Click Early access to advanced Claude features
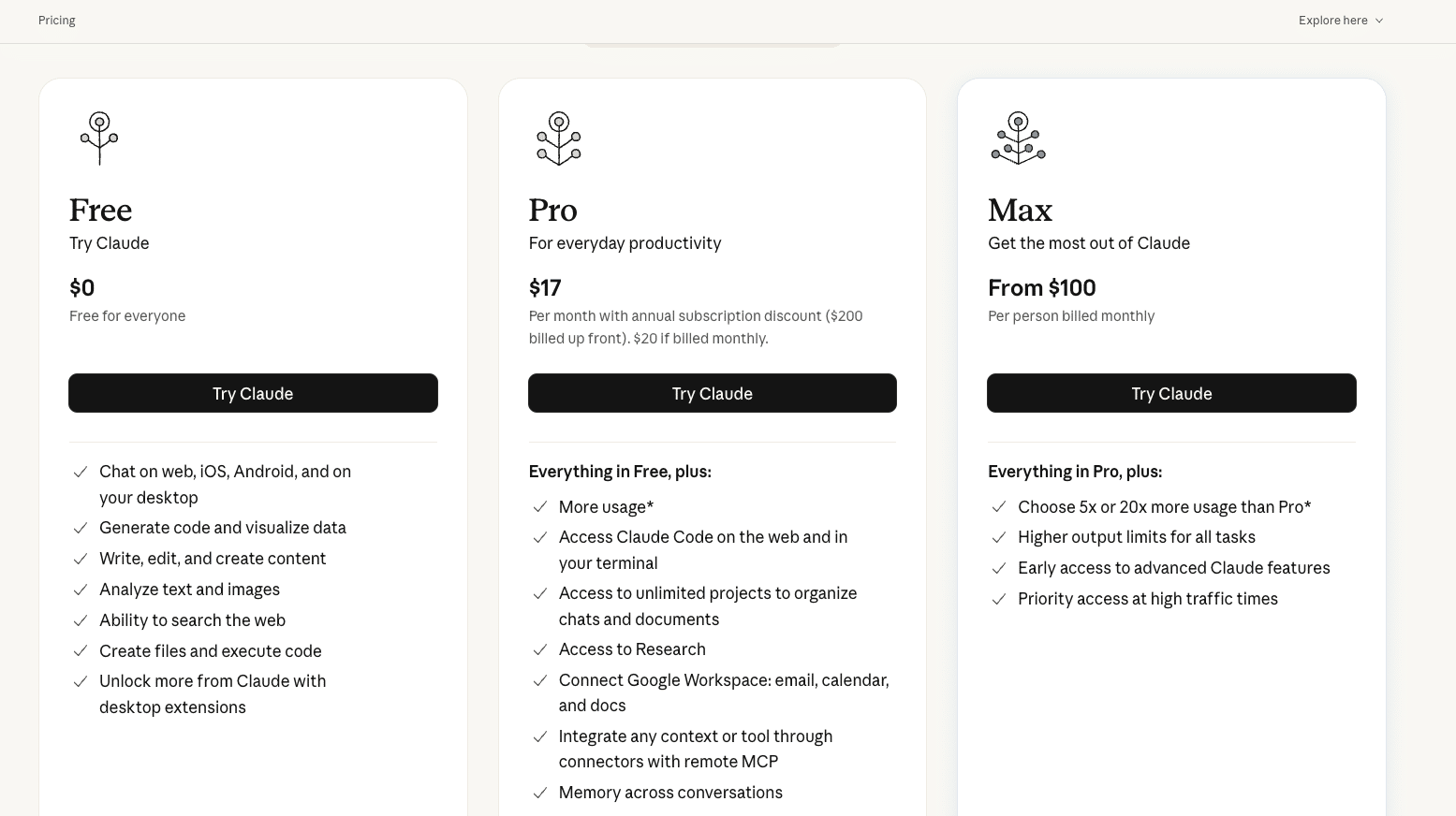The height and width of the screenshot is (816, 1456). (1173, 568)
